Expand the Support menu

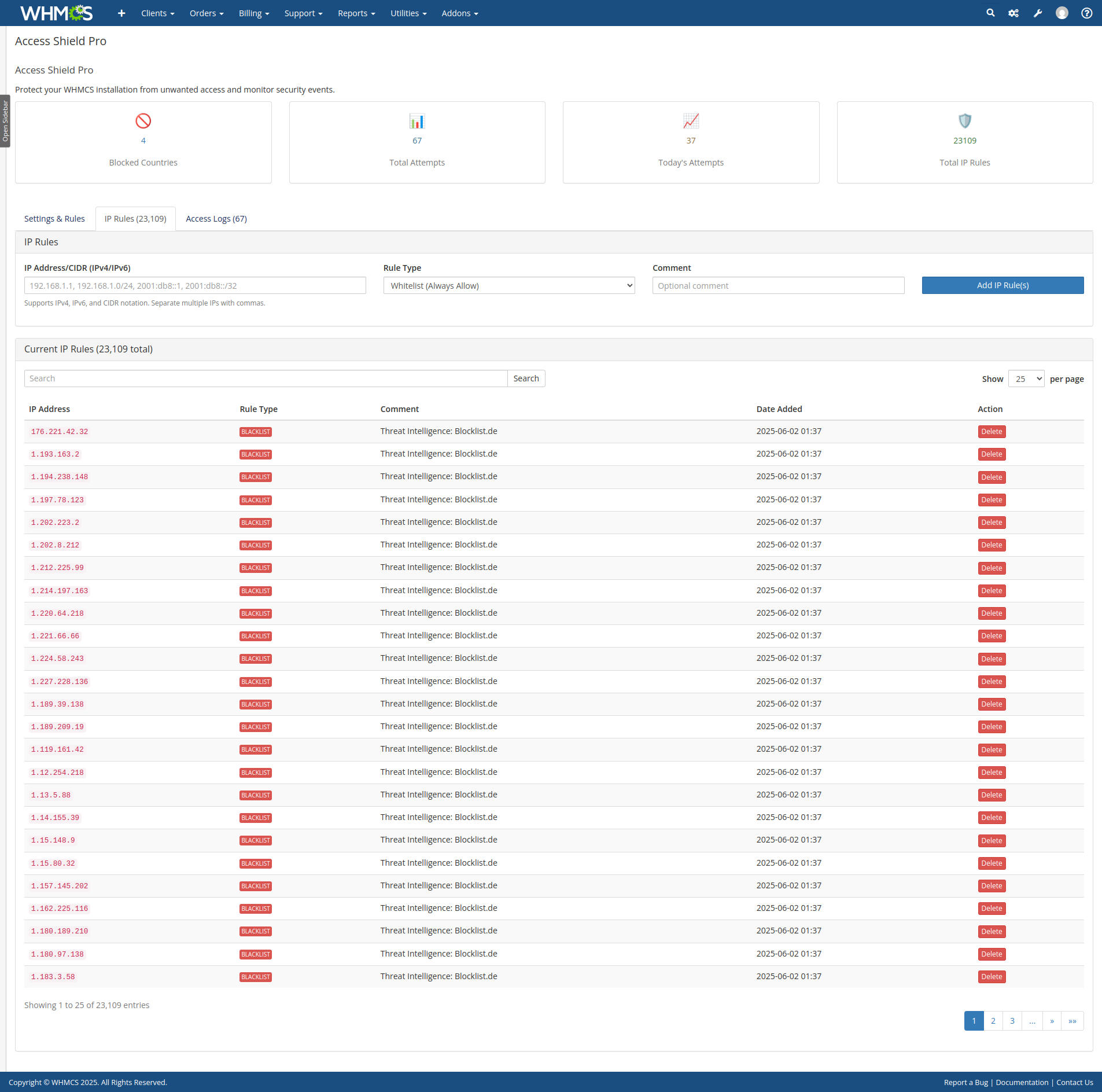tap(303, 13)
